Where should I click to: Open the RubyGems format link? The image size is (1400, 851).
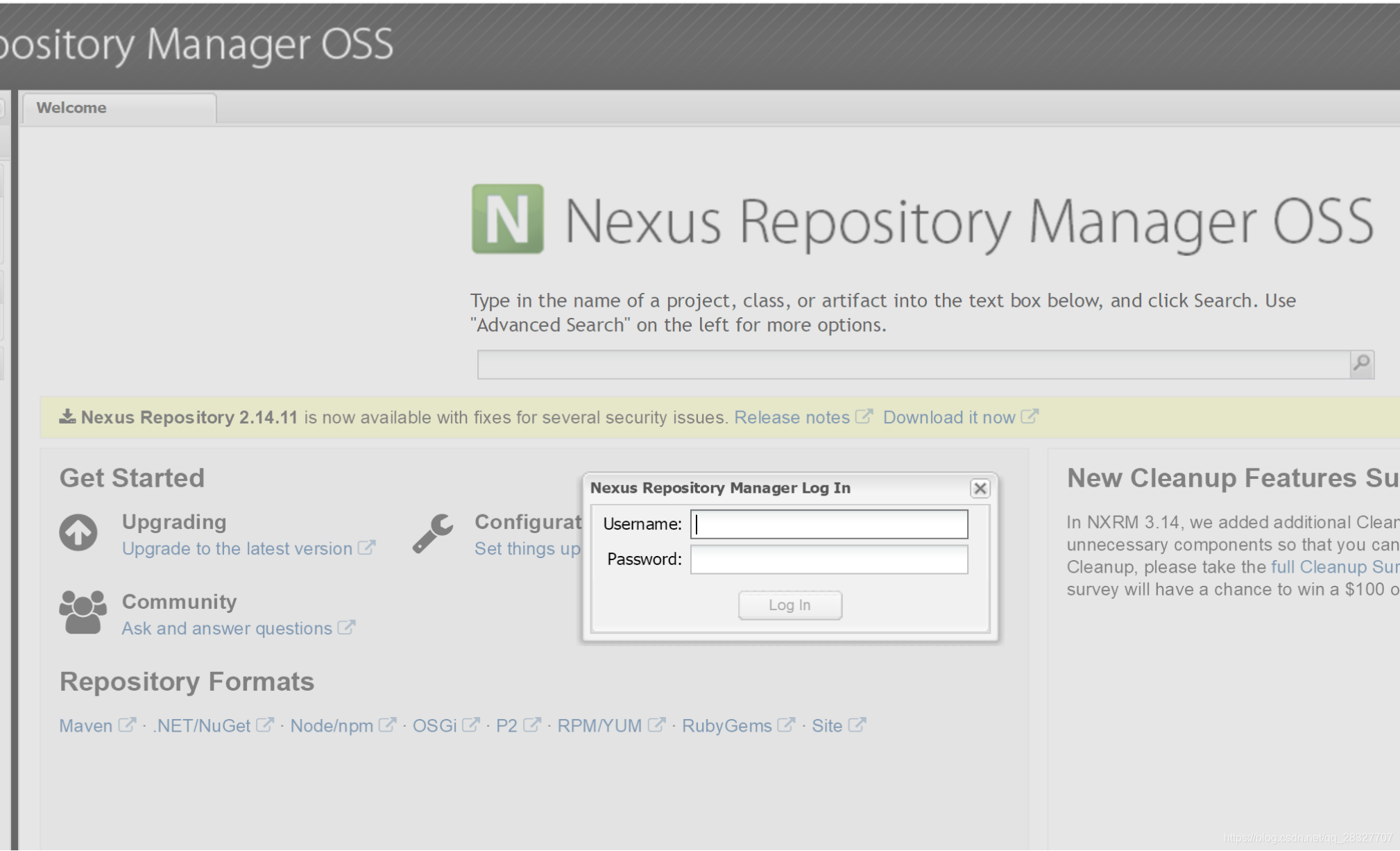[x=726, y=726]
